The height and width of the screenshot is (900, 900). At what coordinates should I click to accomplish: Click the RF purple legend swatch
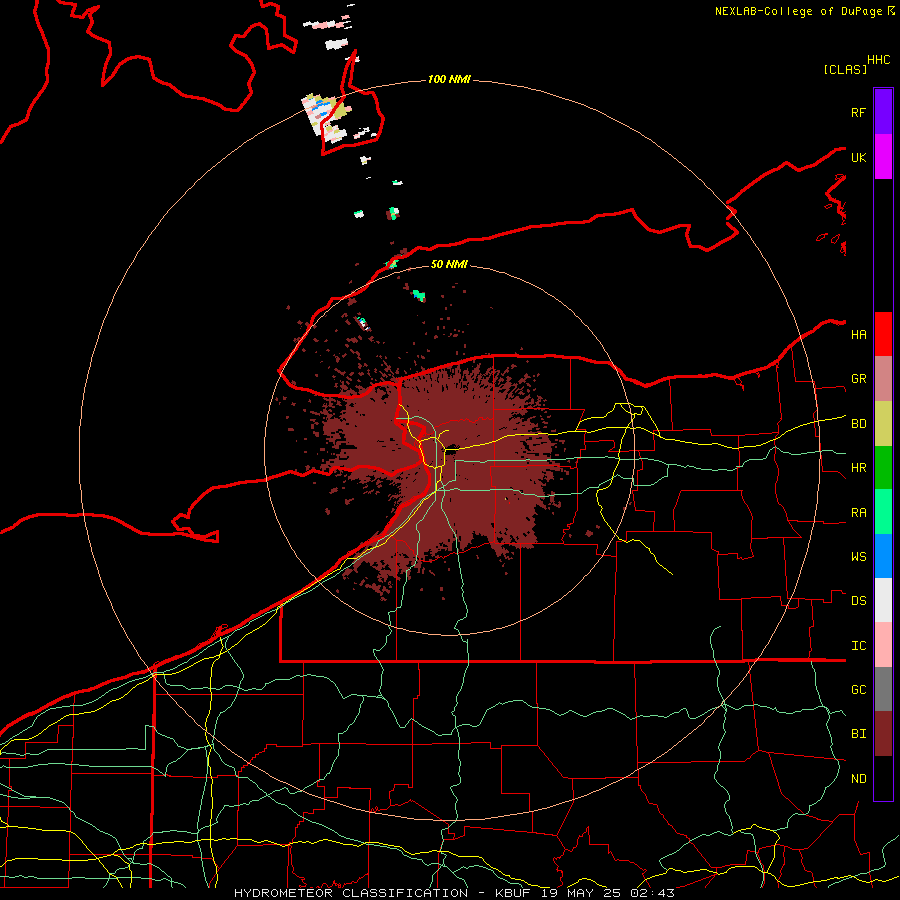point(883,112)
